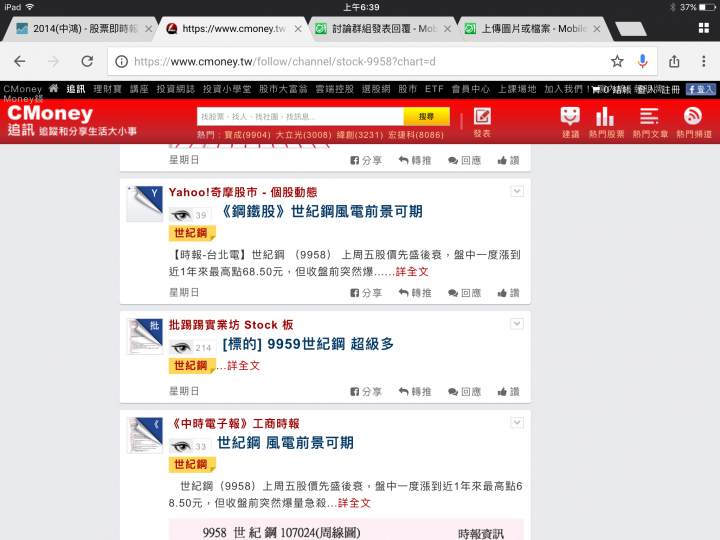Viewport: 720px width, 540px height.
Task: Click 詳全文 in the 批踢踢 post
Action: click(243, 366)
